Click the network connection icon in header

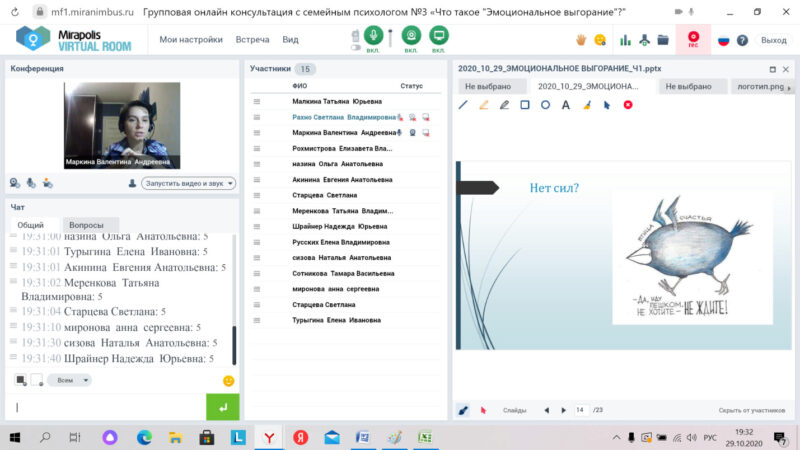(644, 40)
